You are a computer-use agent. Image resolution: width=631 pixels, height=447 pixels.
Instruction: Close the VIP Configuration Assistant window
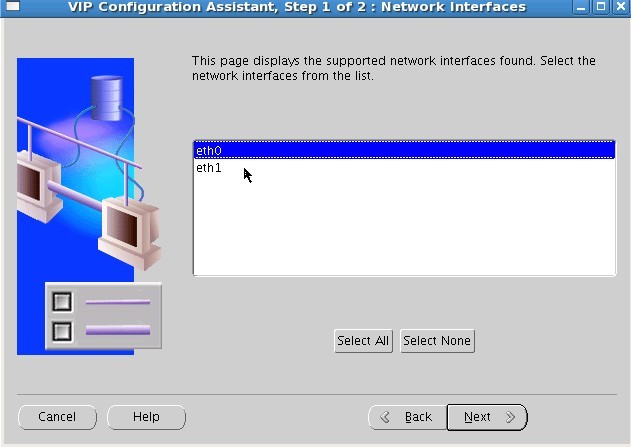pyautogui.click(x=621, y=7)
